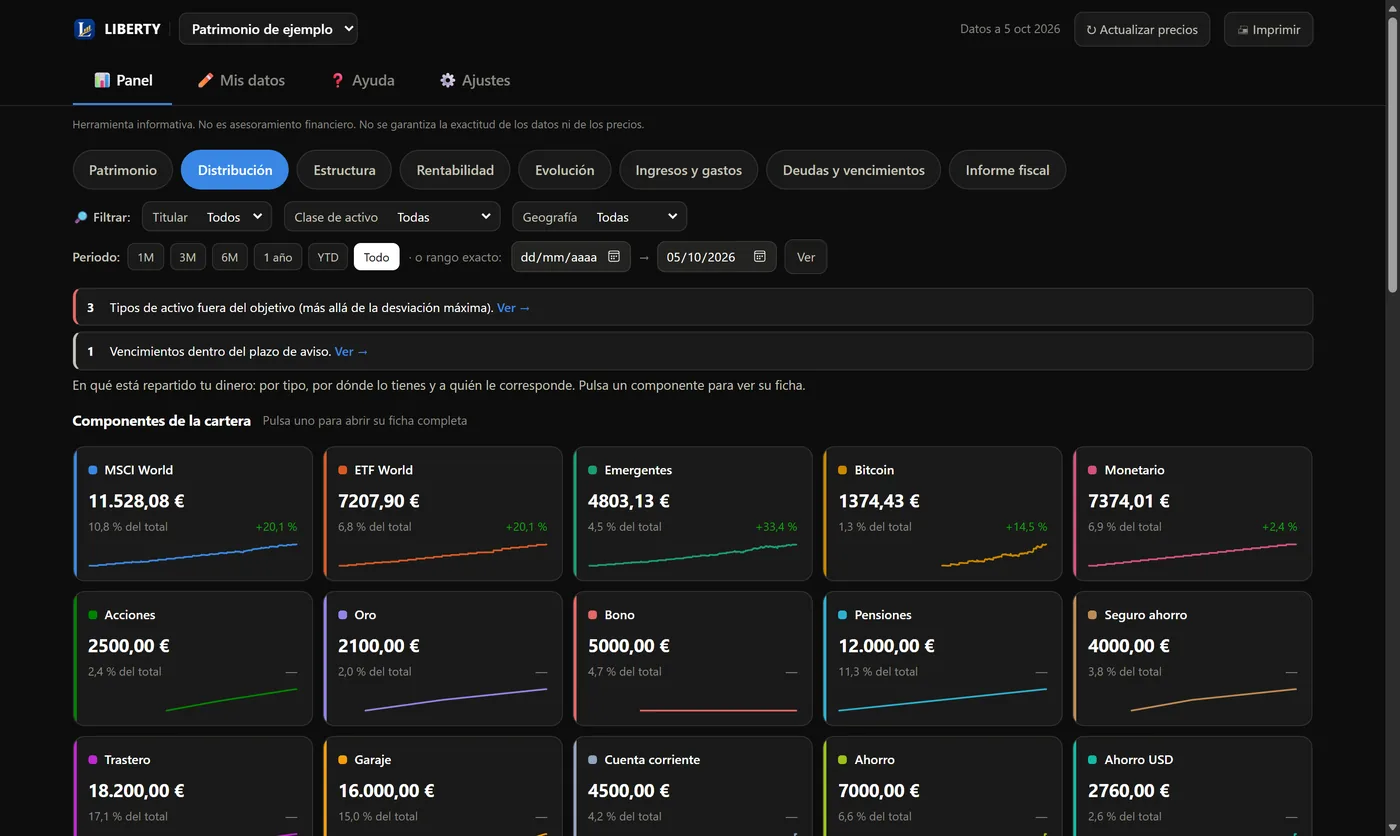Select the 1M period

145,257
